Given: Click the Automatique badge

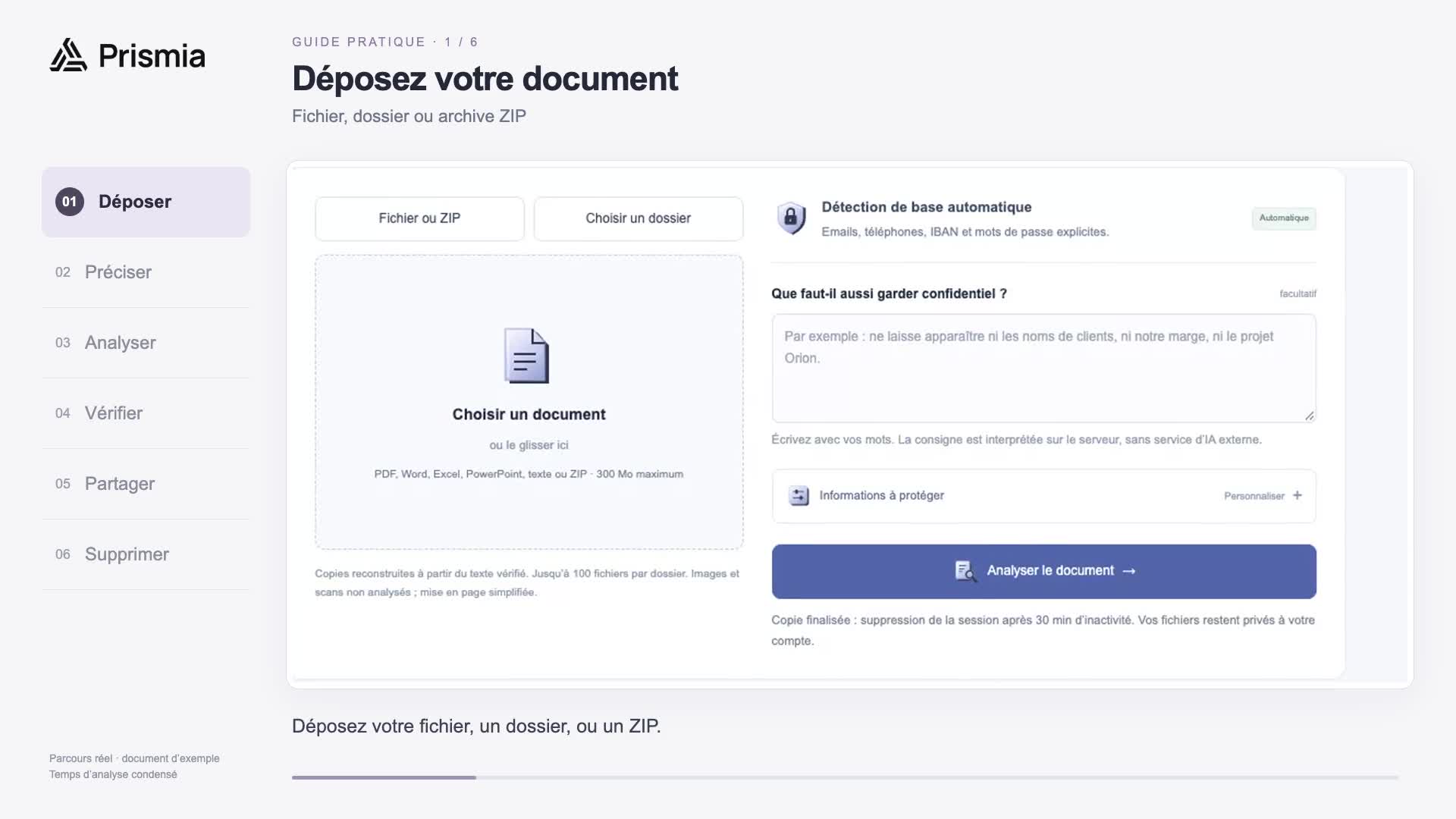Looking at the screenshot, I should [1284, 218].
